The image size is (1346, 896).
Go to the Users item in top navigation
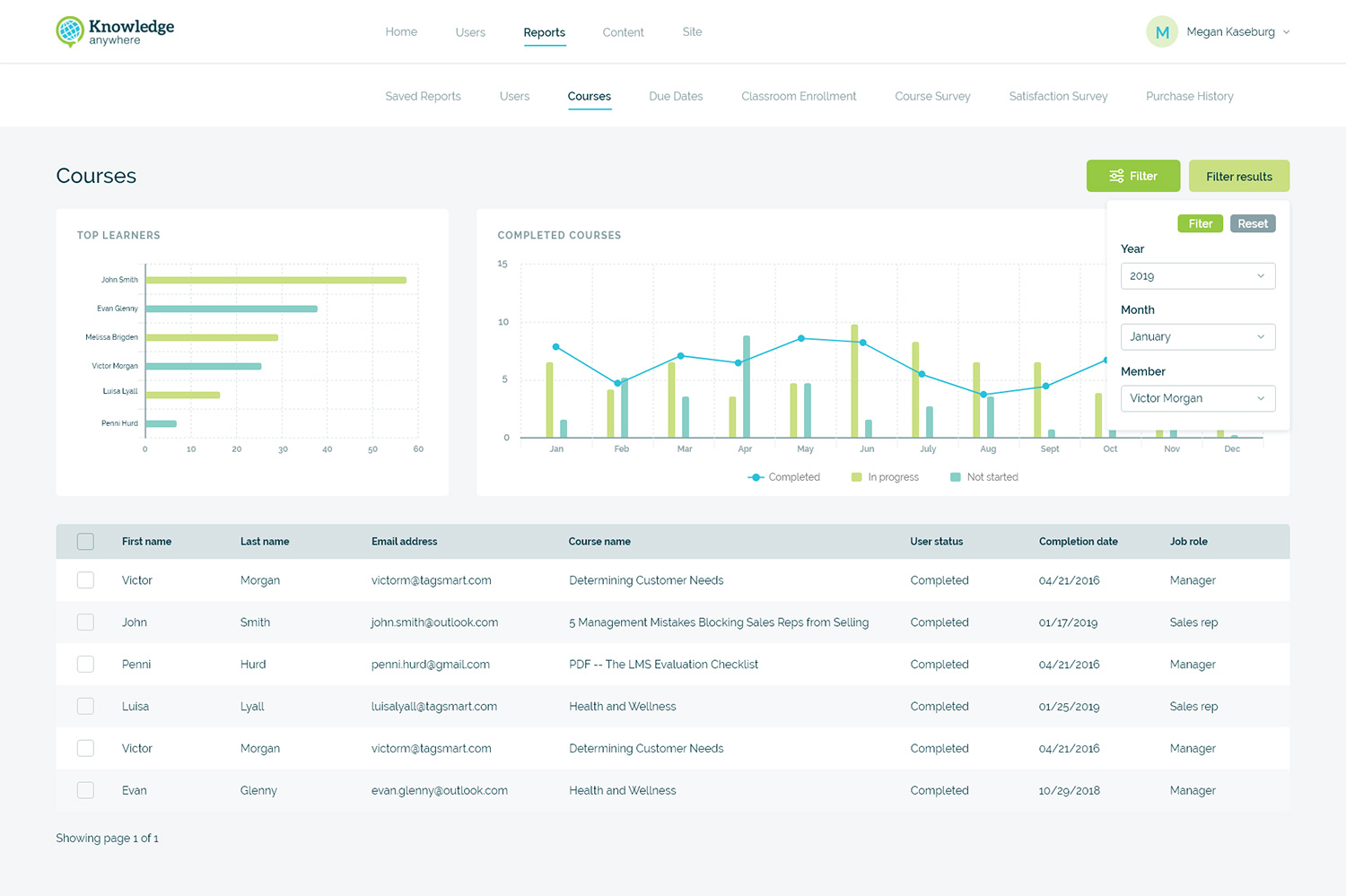coord(470,32)
